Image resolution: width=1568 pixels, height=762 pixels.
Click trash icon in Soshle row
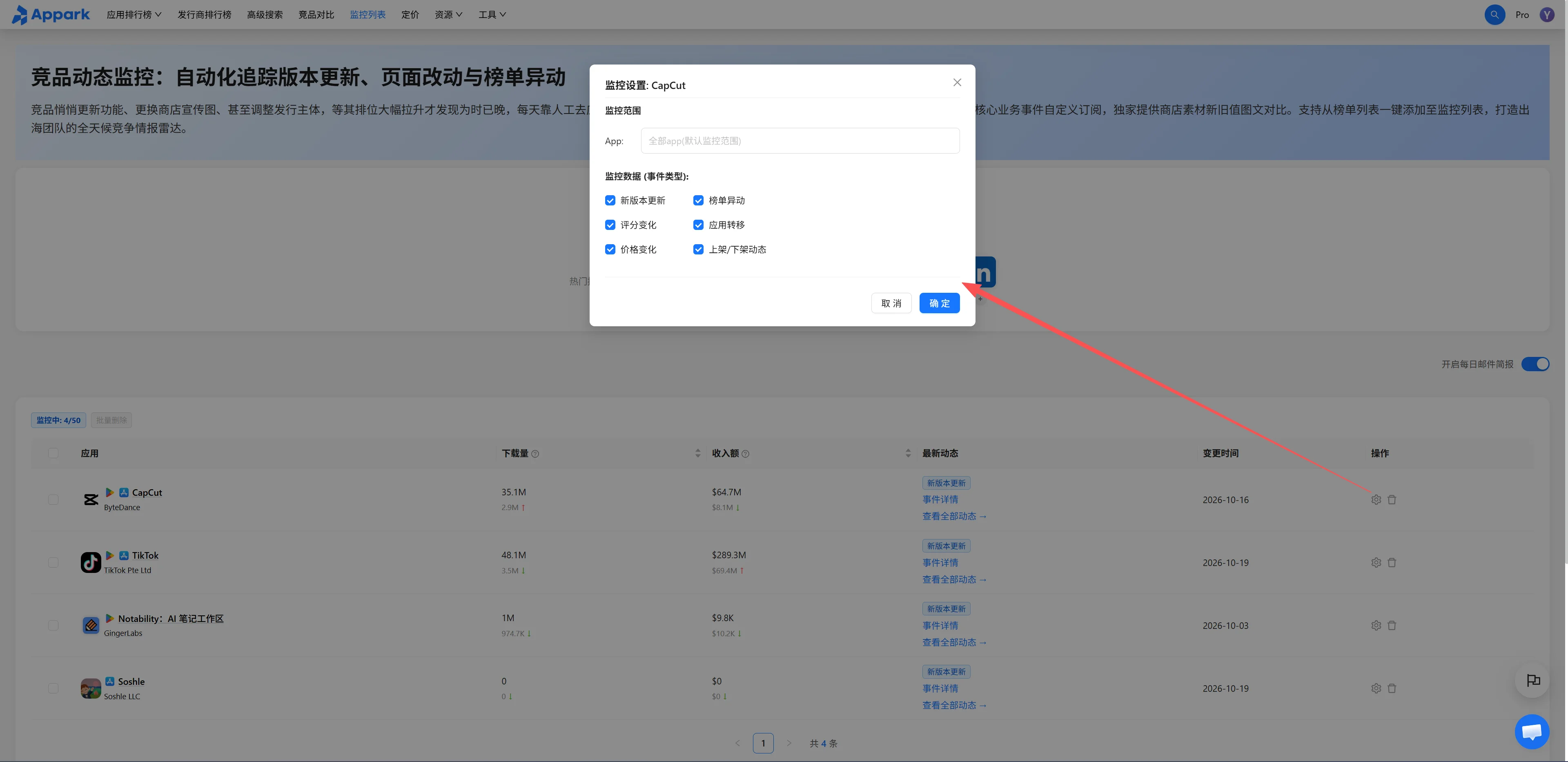click(1392, 688)
